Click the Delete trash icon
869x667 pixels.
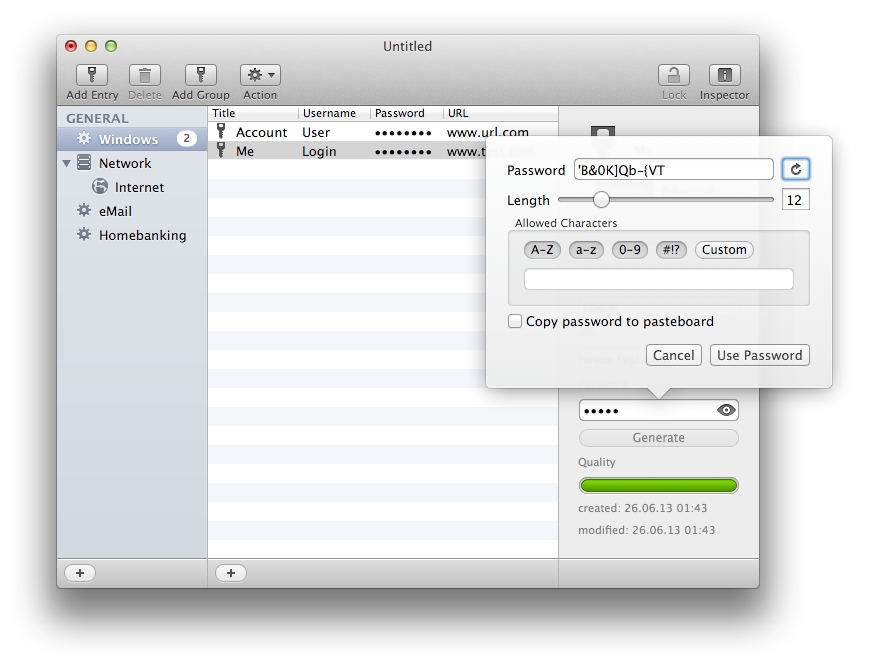145,75
